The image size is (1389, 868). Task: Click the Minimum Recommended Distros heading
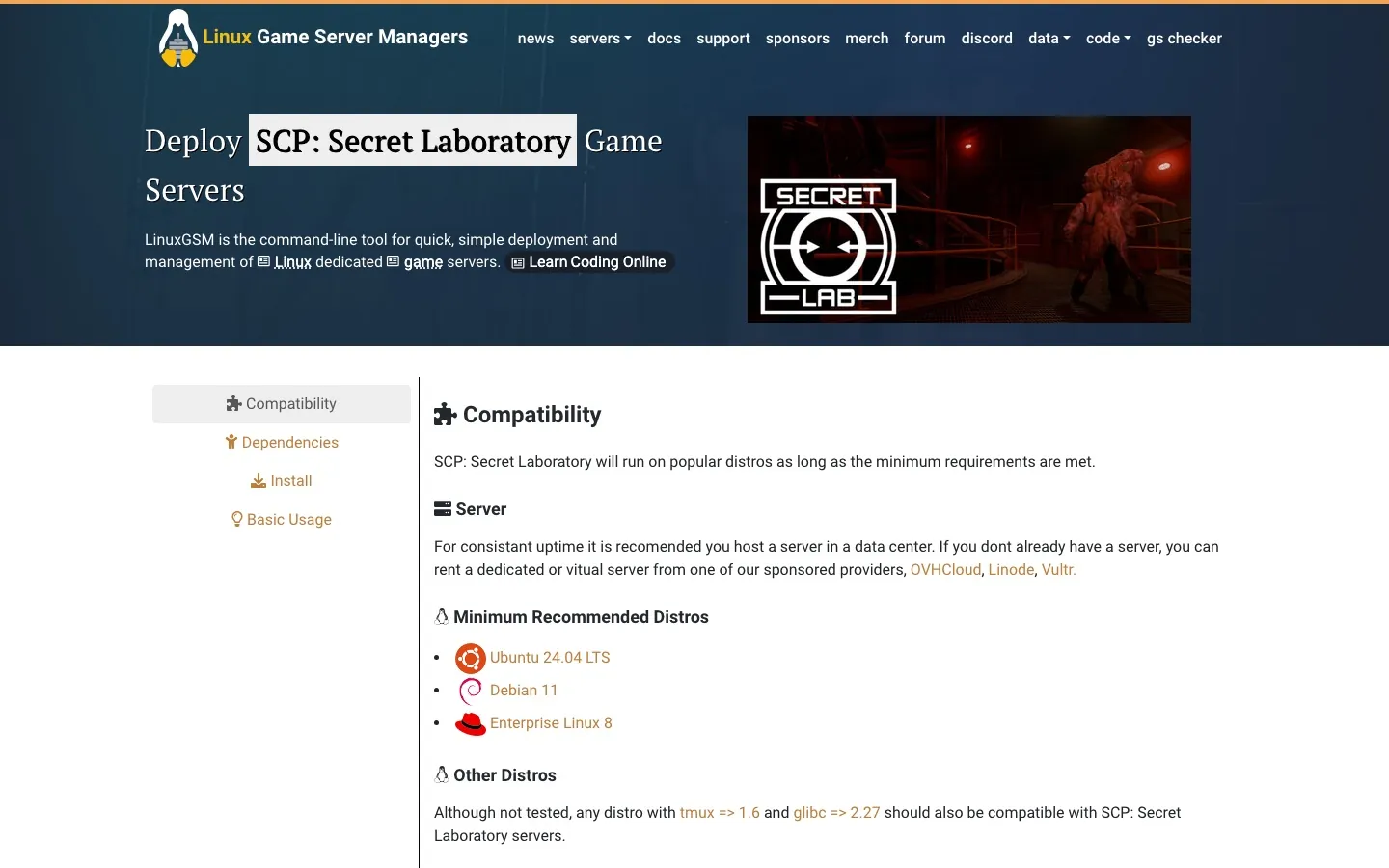click(x=581, y=617)
